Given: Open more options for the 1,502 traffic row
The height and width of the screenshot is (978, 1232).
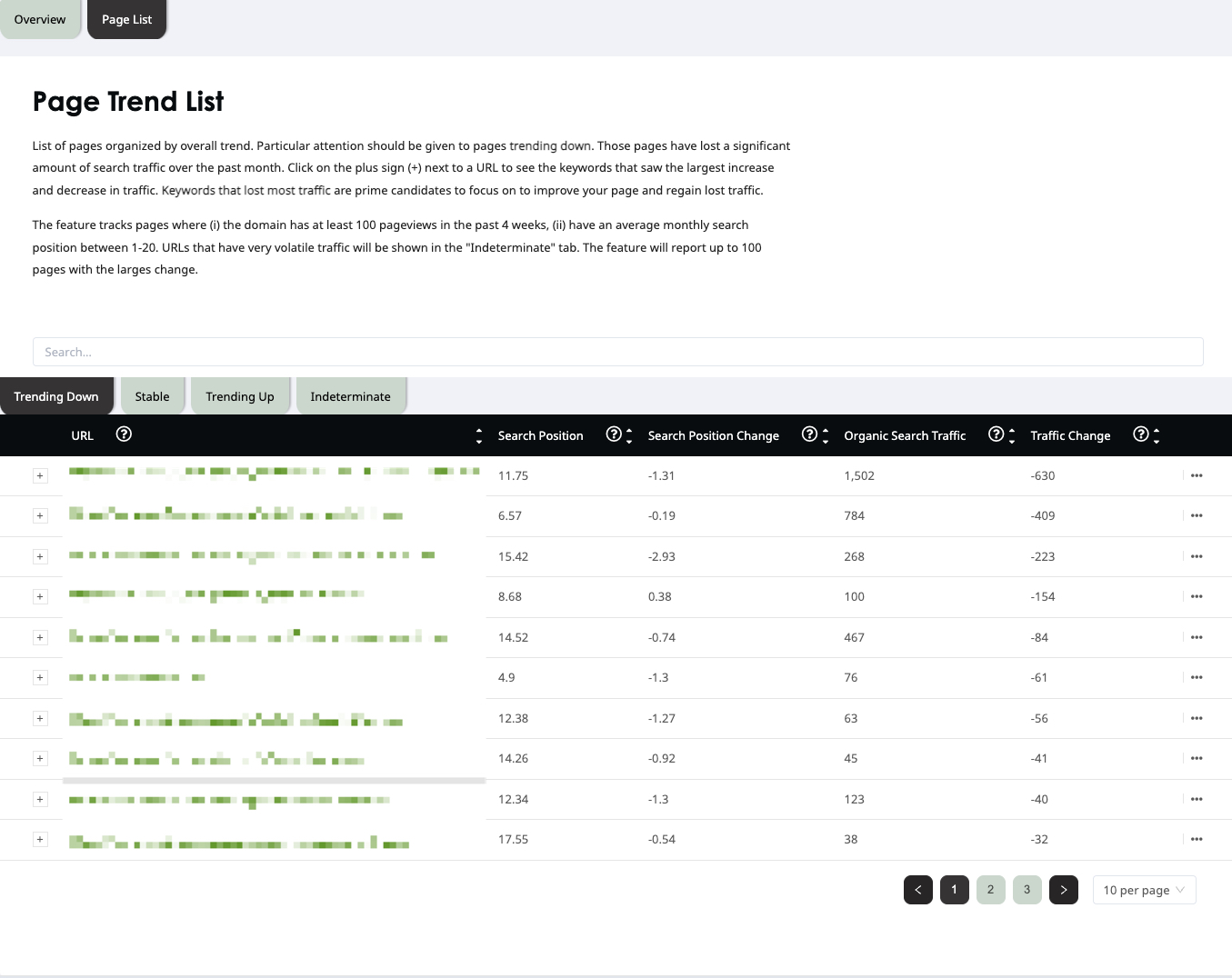Looking at the screenshot, I should click(1197, 475).
